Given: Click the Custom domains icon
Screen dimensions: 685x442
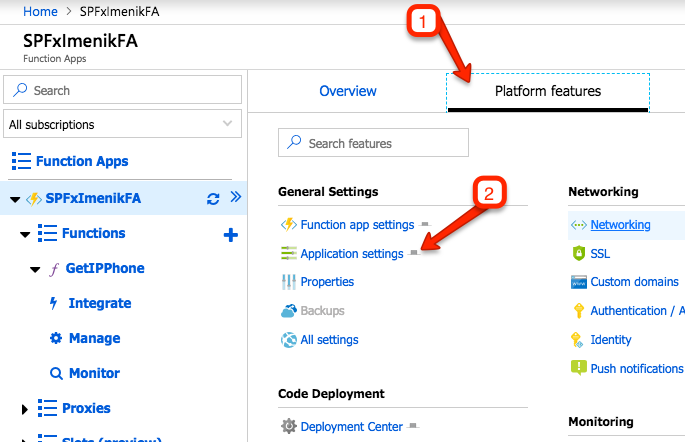Looking at the screenshot, I should 578,282.
